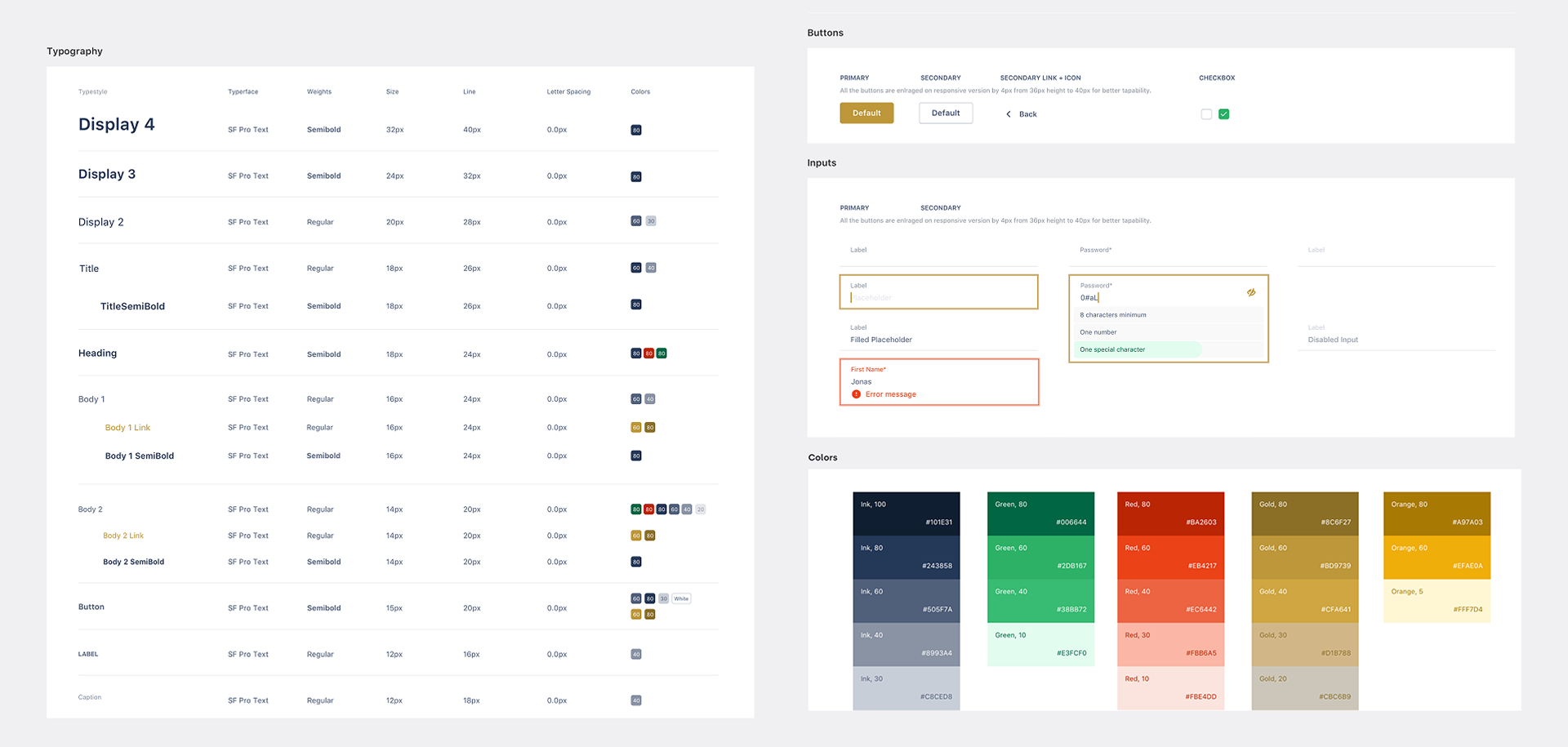This screenshot has height=747, width=1568.
Task: Click the gray 40 chip in Caption row
Action: coord(636,700)
